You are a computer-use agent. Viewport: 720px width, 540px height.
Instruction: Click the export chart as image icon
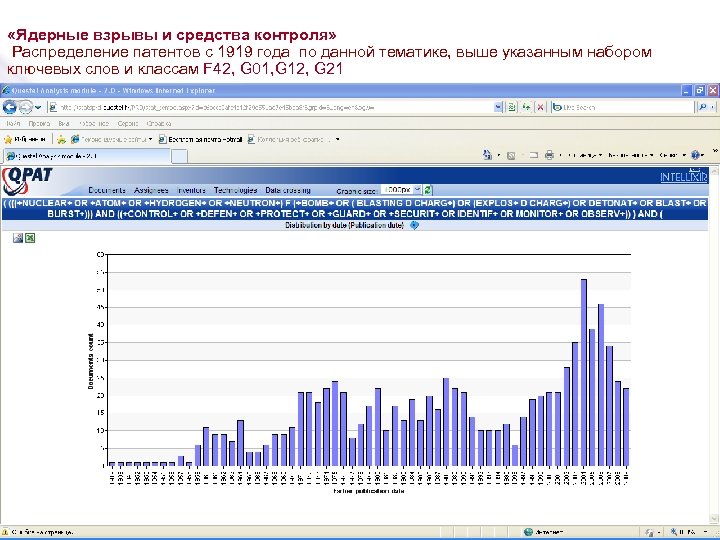click(x=18, y=238)
